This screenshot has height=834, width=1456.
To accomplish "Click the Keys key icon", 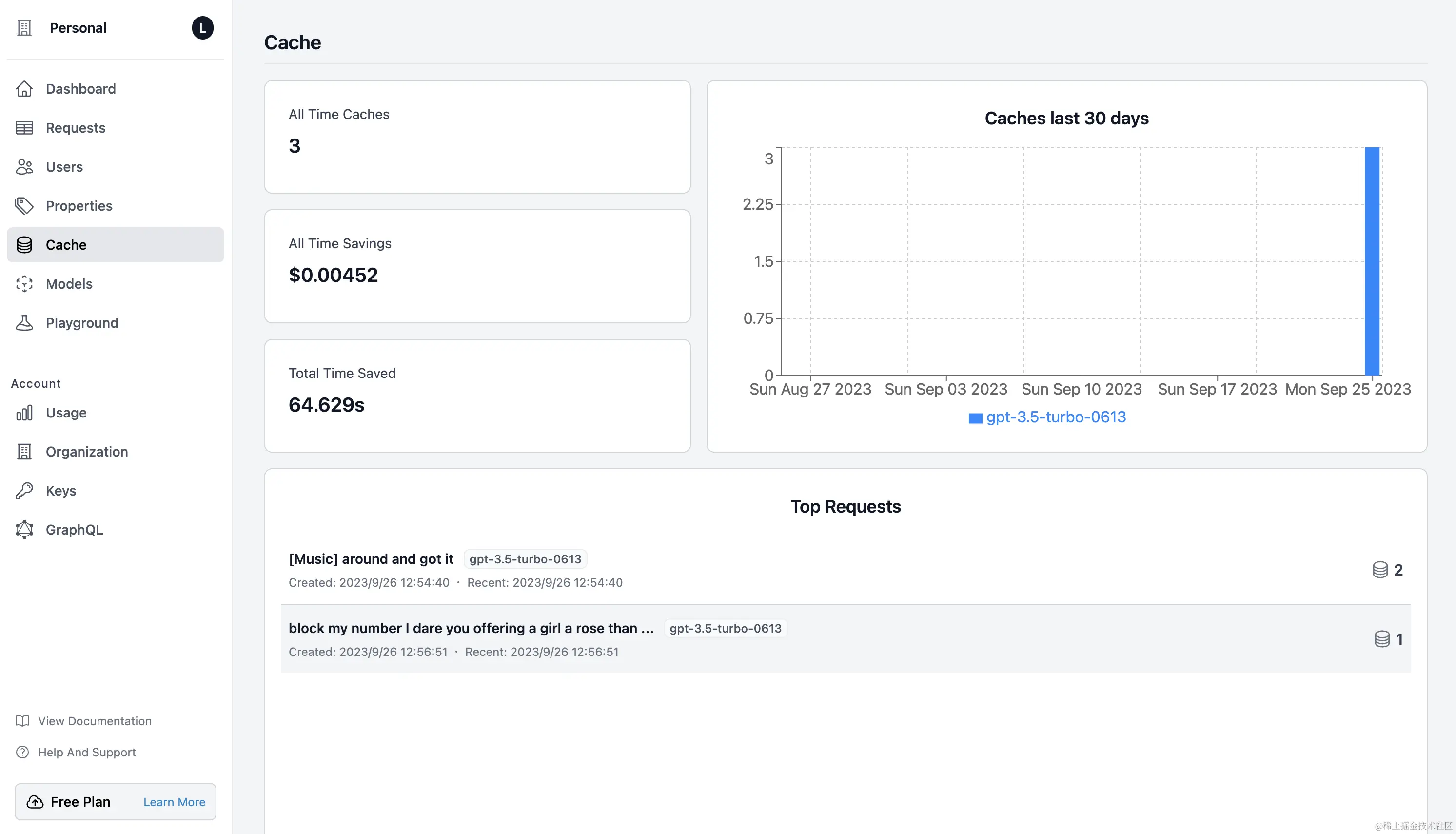I will [24, 491].
